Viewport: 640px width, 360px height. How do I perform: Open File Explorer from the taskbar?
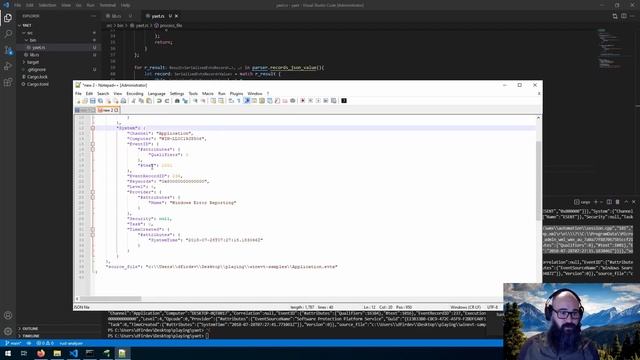click(x=57, y=353)
